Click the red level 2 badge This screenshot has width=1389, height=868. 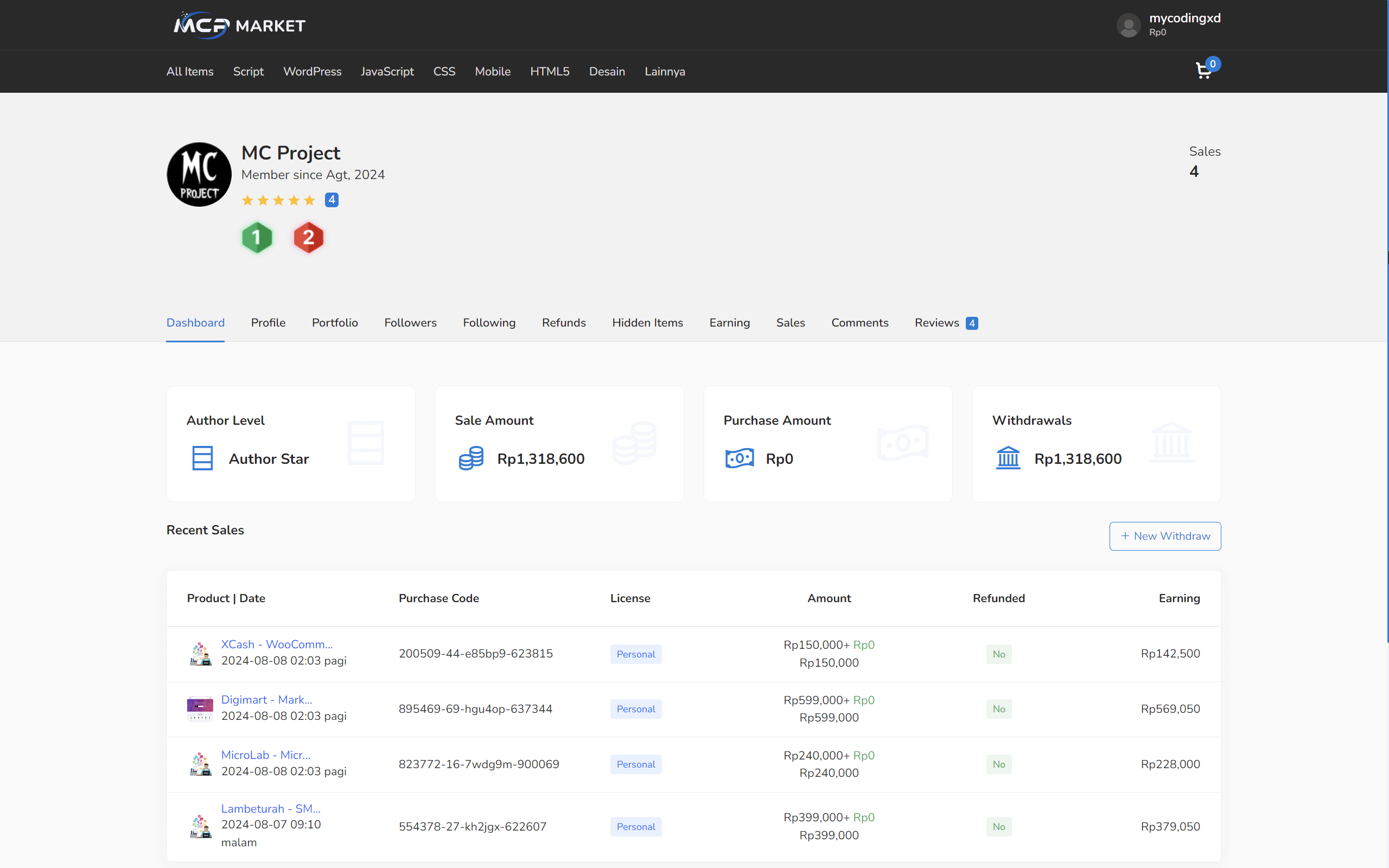[x=309, y=237]
